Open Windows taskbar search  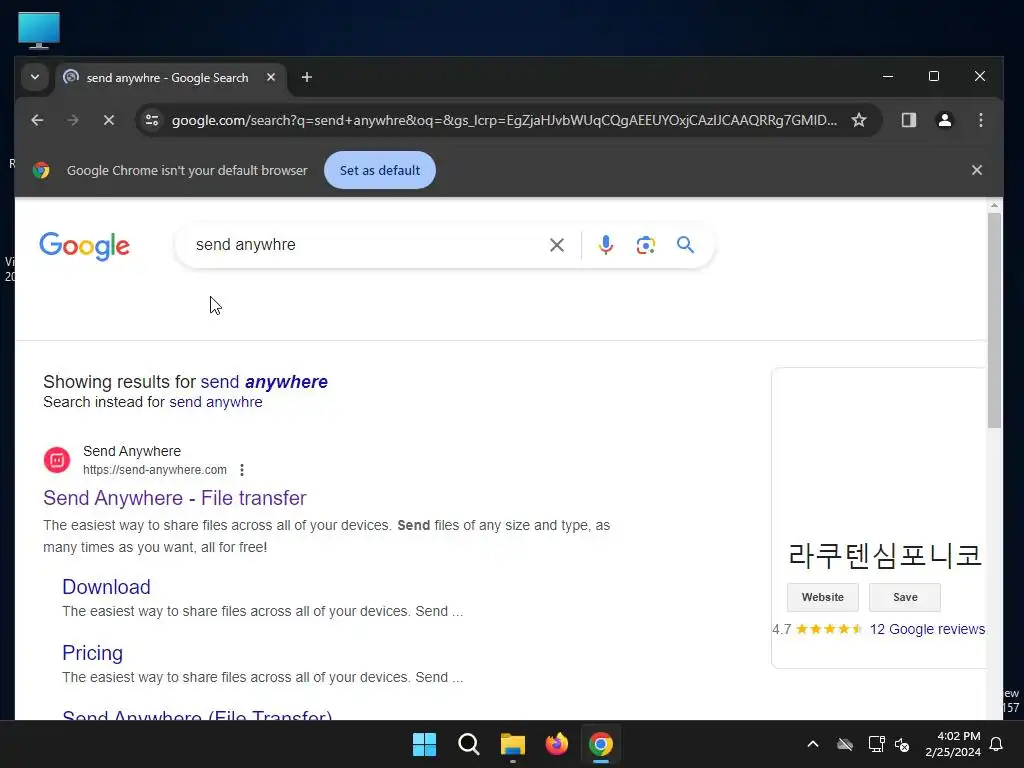point(468,744)
